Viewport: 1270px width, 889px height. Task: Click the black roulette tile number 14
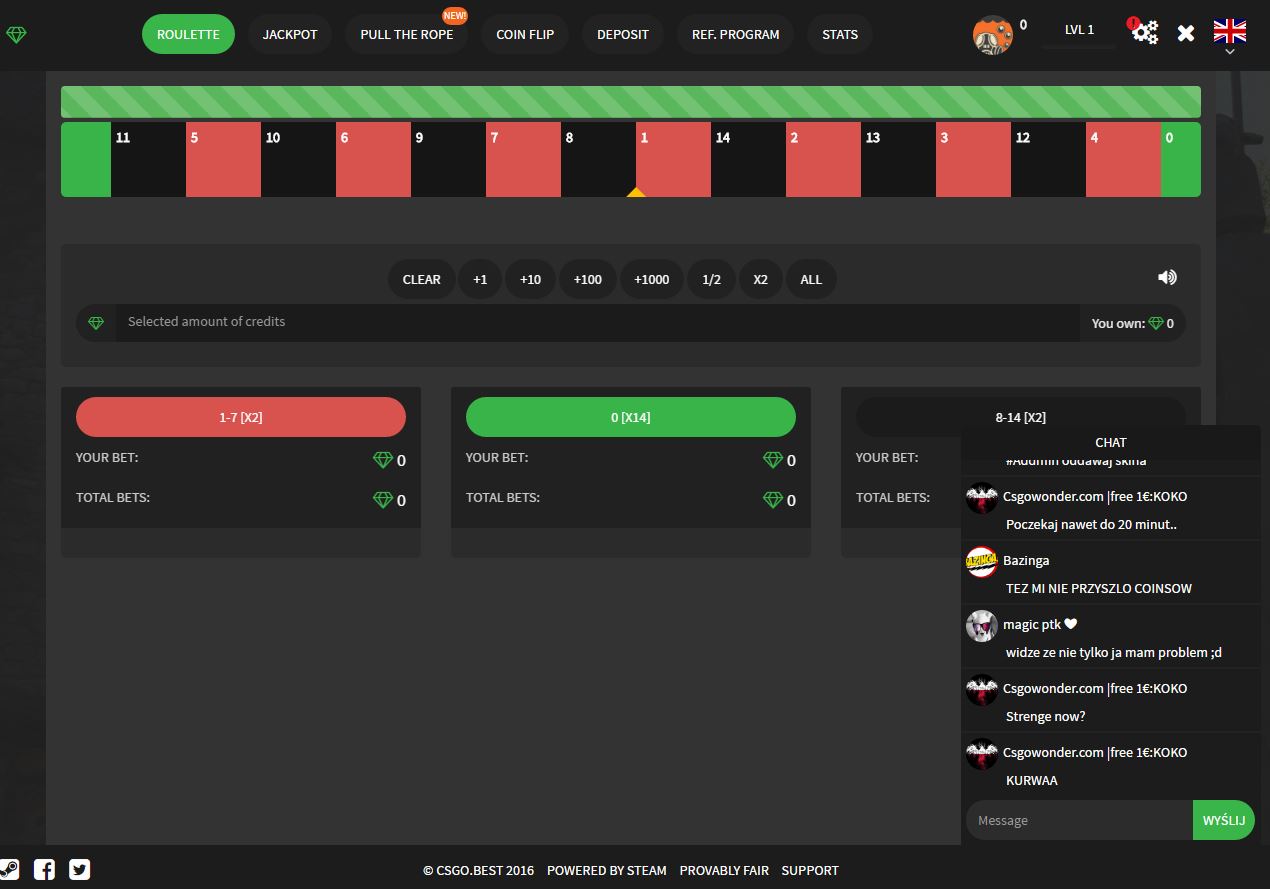tap(748, 160)
